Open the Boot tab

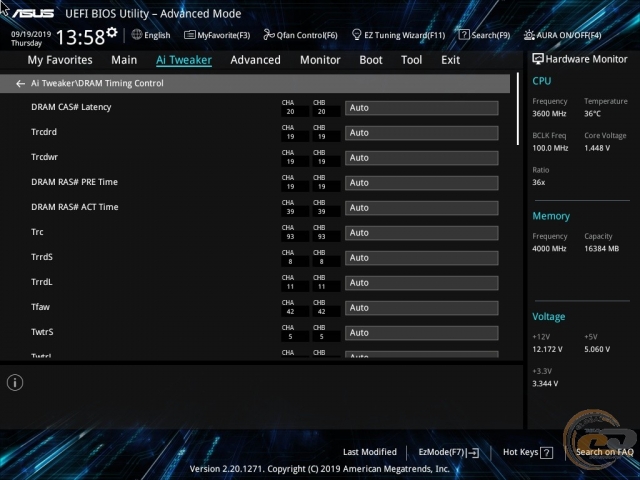point(371,60)
